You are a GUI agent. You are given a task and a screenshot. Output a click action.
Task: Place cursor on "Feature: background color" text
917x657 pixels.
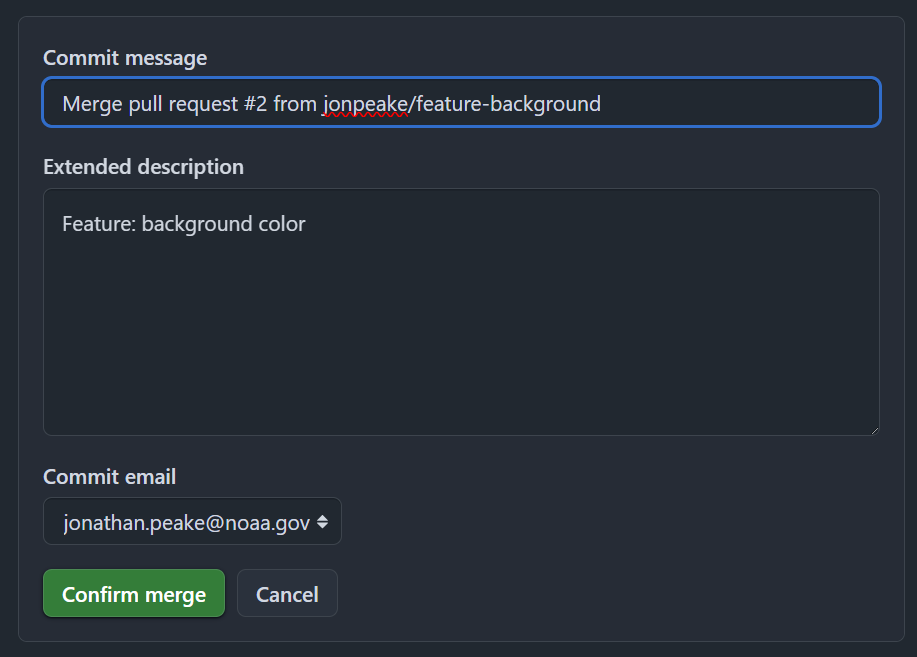pyautogui.click(x=184, y=224)
